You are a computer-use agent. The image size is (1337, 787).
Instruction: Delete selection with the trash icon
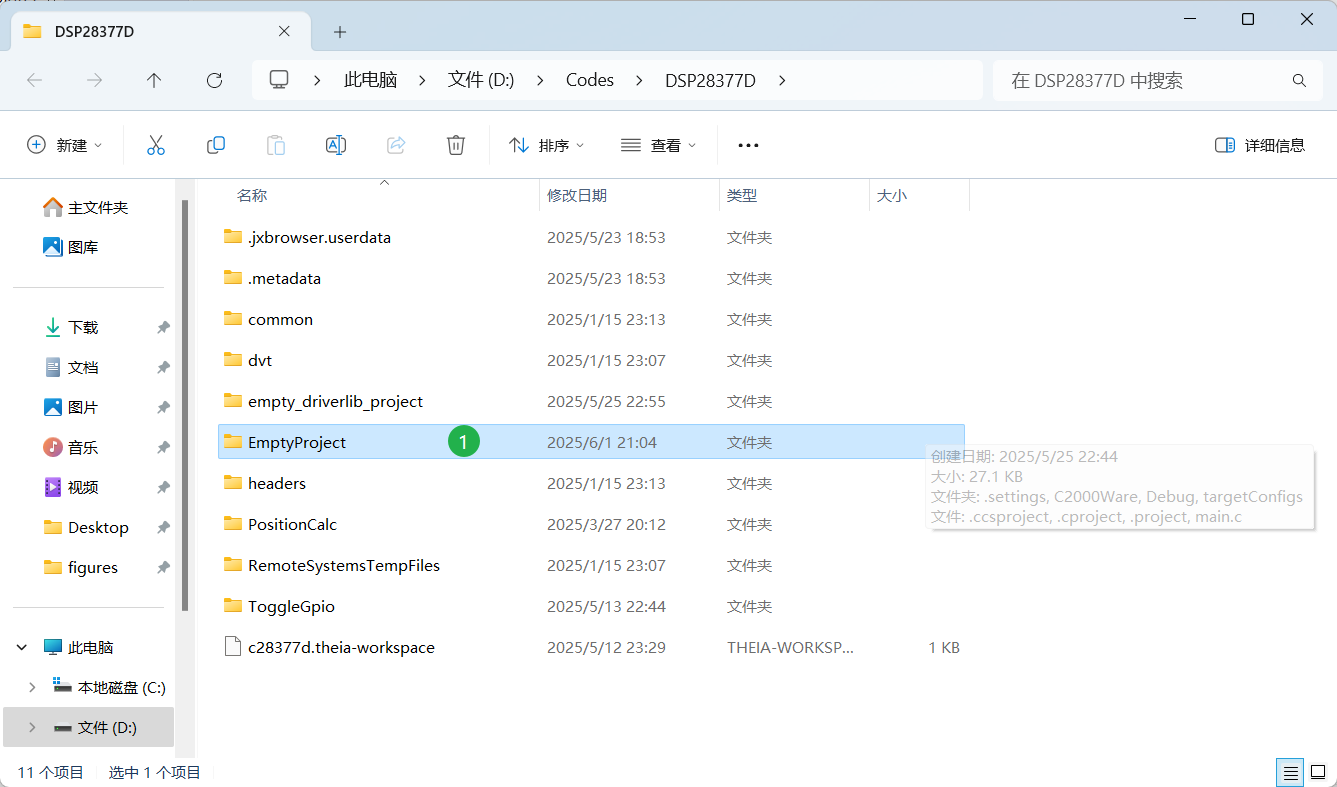(x=456, y=145)
